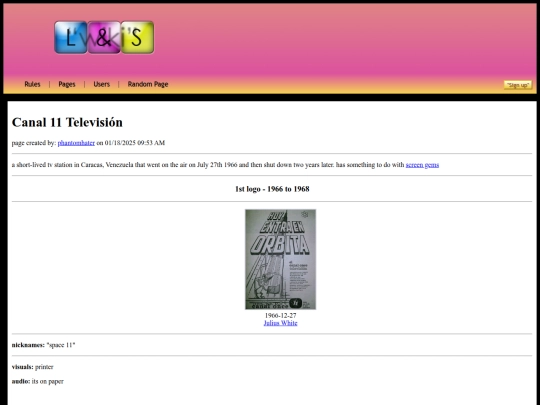Open the Julius White link
The height and width of the screenshot is (405, 540).
pyautogui.click(x=280, y=323)
